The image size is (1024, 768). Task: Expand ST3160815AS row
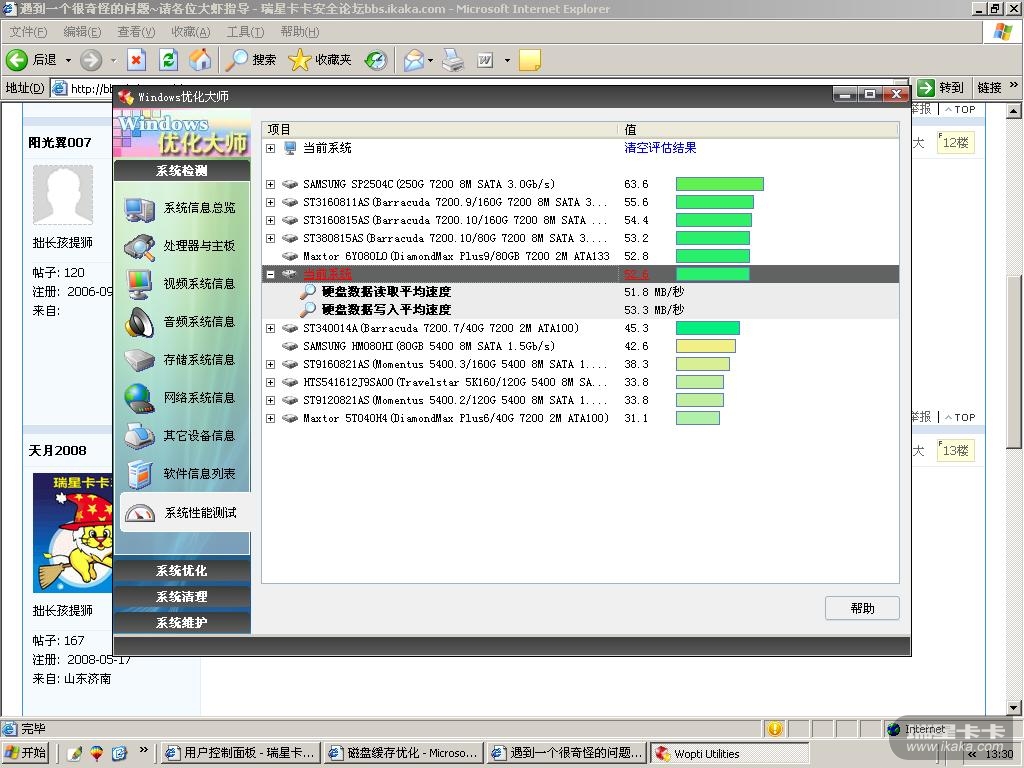tap(270, 220)
